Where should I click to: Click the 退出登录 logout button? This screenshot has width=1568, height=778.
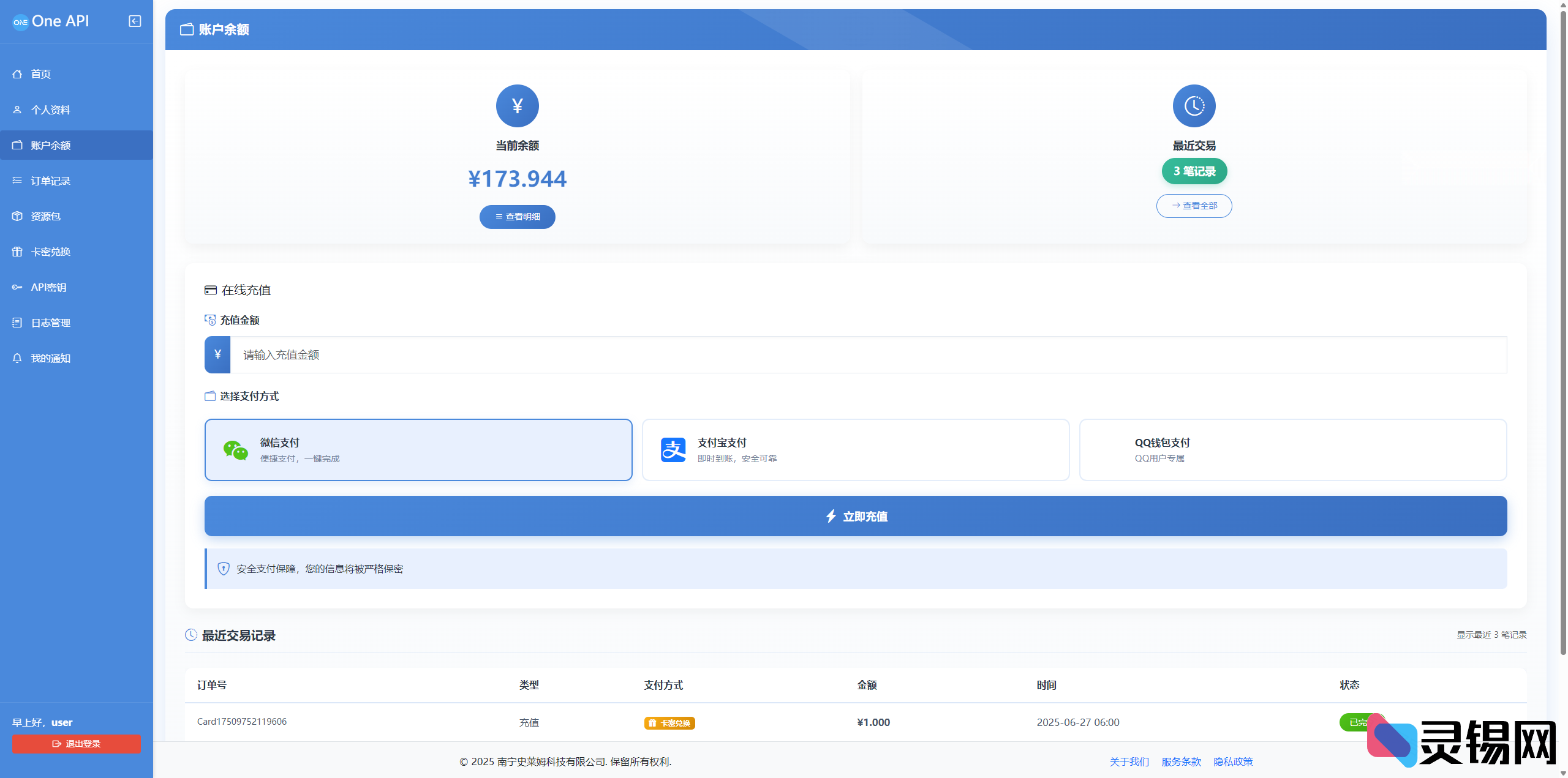tap(75, 744)
